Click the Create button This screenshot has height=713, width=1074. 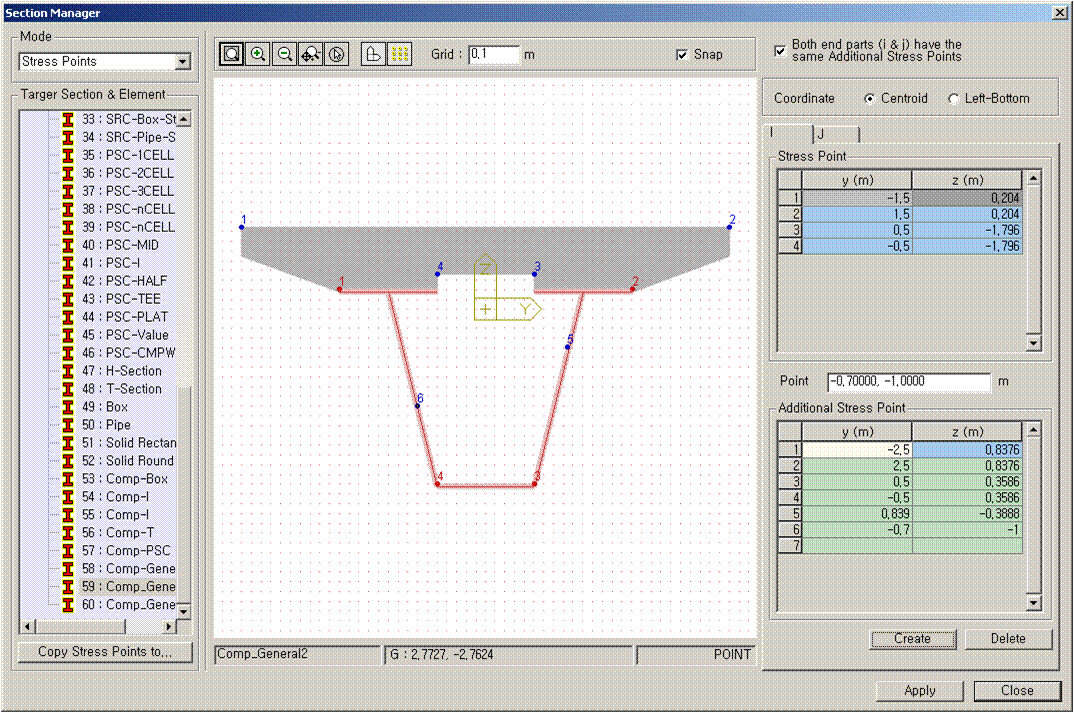pos(912,638)
